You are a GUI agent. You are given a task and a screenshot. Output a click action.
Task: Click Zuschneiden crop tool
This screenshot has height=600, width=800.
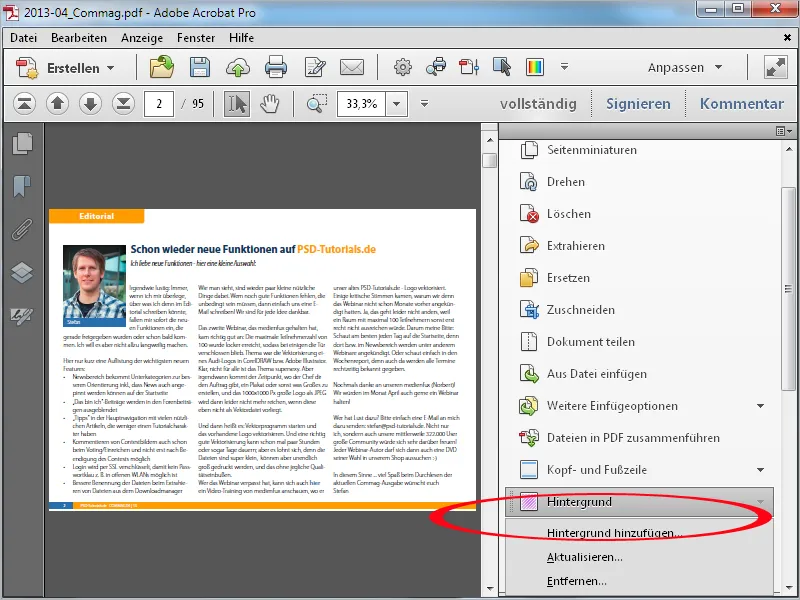[581, 310]
